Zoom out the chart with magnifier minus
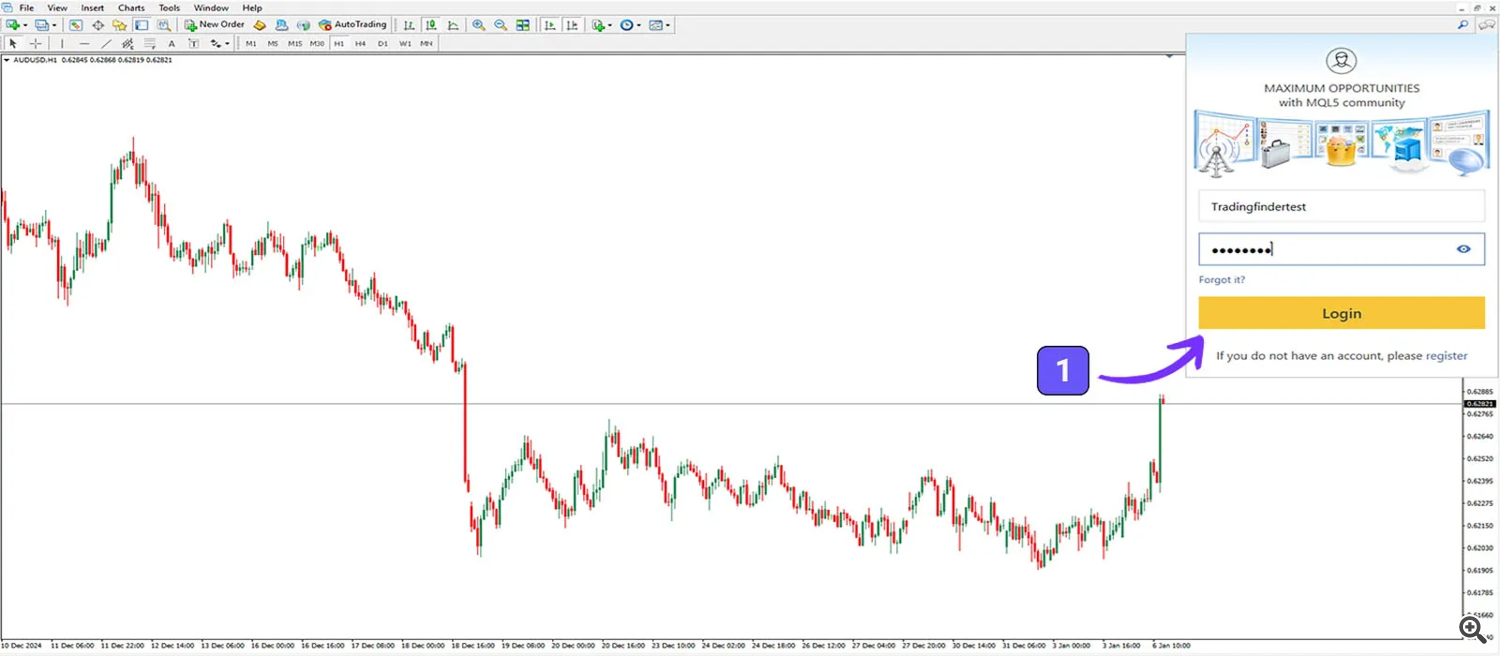Image resolution: width=1500 pixels, height=656 pixels. coord(500,25)
